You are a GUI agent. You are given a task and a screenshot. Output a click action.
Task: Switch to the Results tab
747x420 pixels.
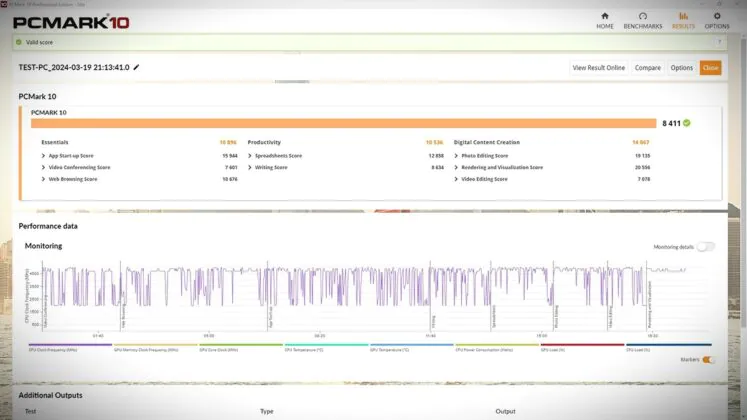point(683,21)
